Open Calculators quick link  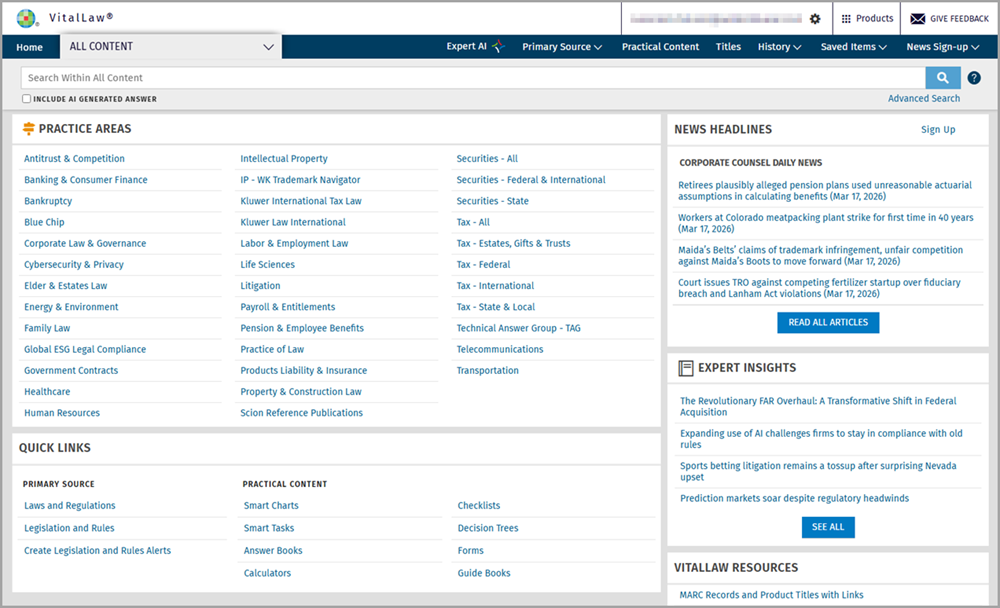267,573
